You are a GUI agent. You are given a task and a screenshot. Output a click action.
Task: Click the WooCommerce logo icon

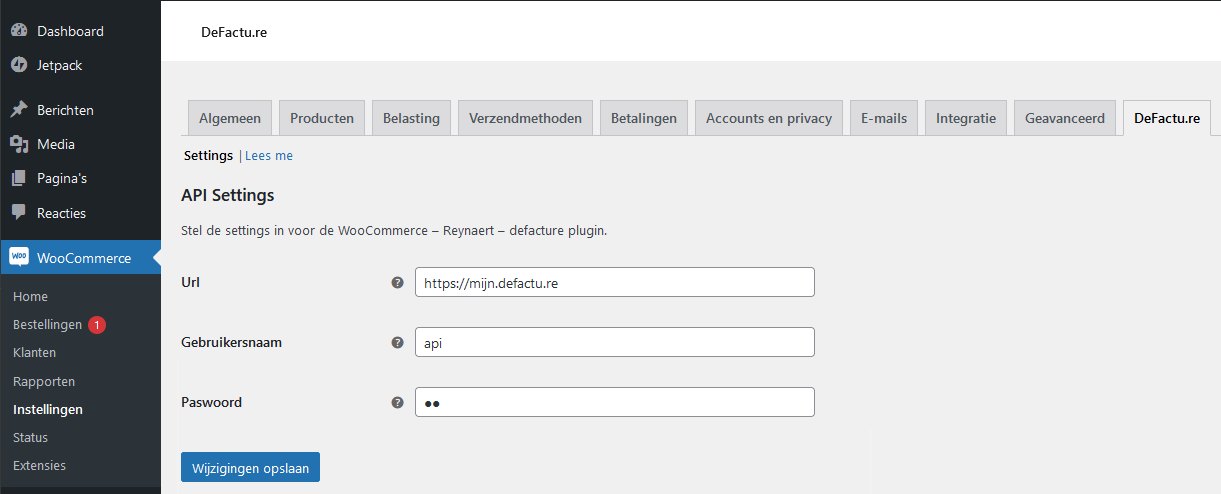19,257
